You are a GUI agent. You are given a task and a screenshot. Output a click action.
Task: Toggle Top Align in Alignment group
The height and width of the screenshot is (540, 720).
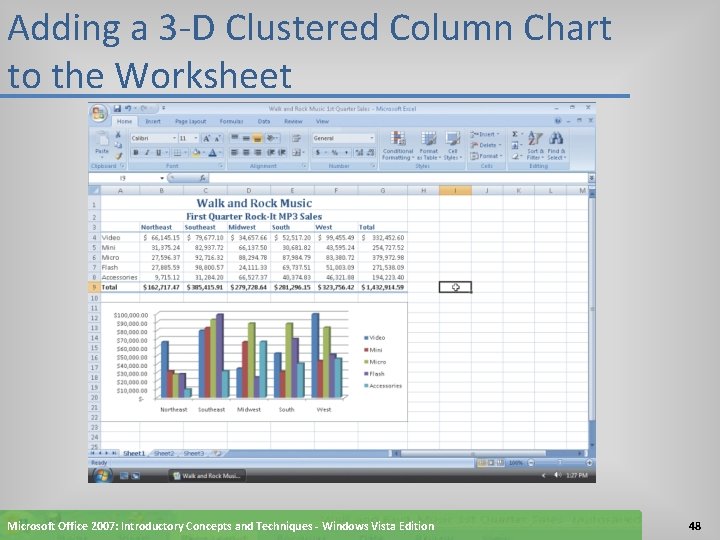coord(235,138)
